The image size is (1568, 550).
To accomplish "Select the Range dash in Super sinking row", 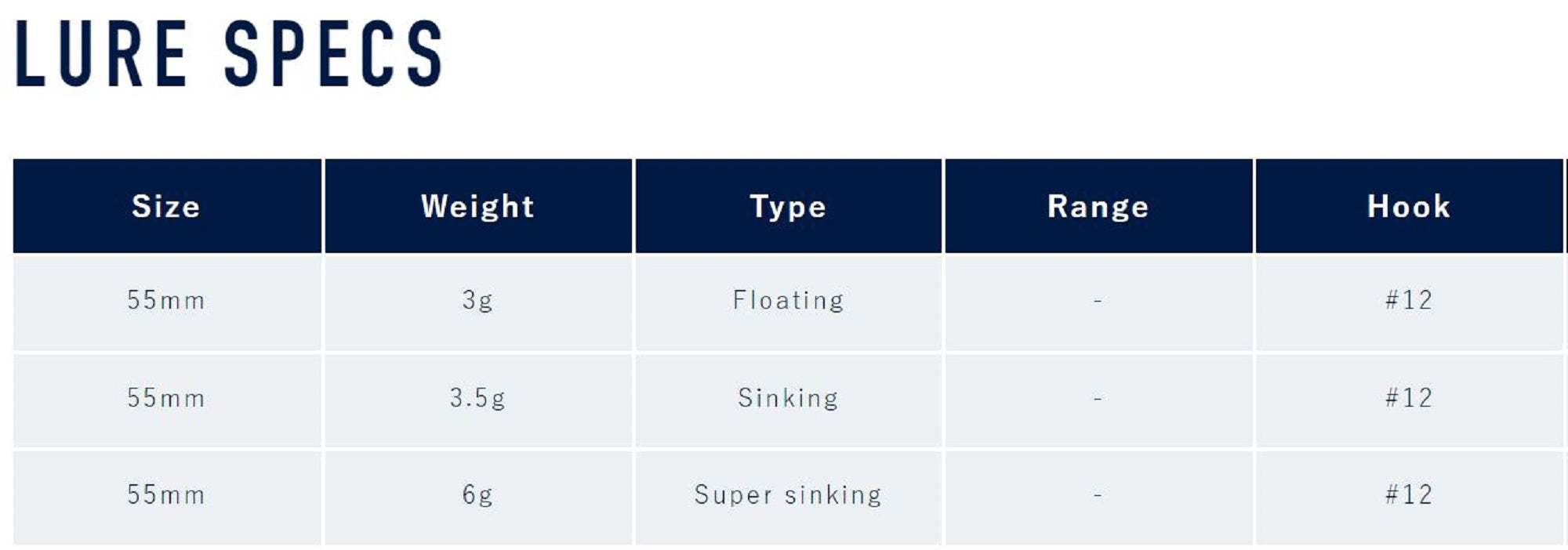I will [1098, 495].
